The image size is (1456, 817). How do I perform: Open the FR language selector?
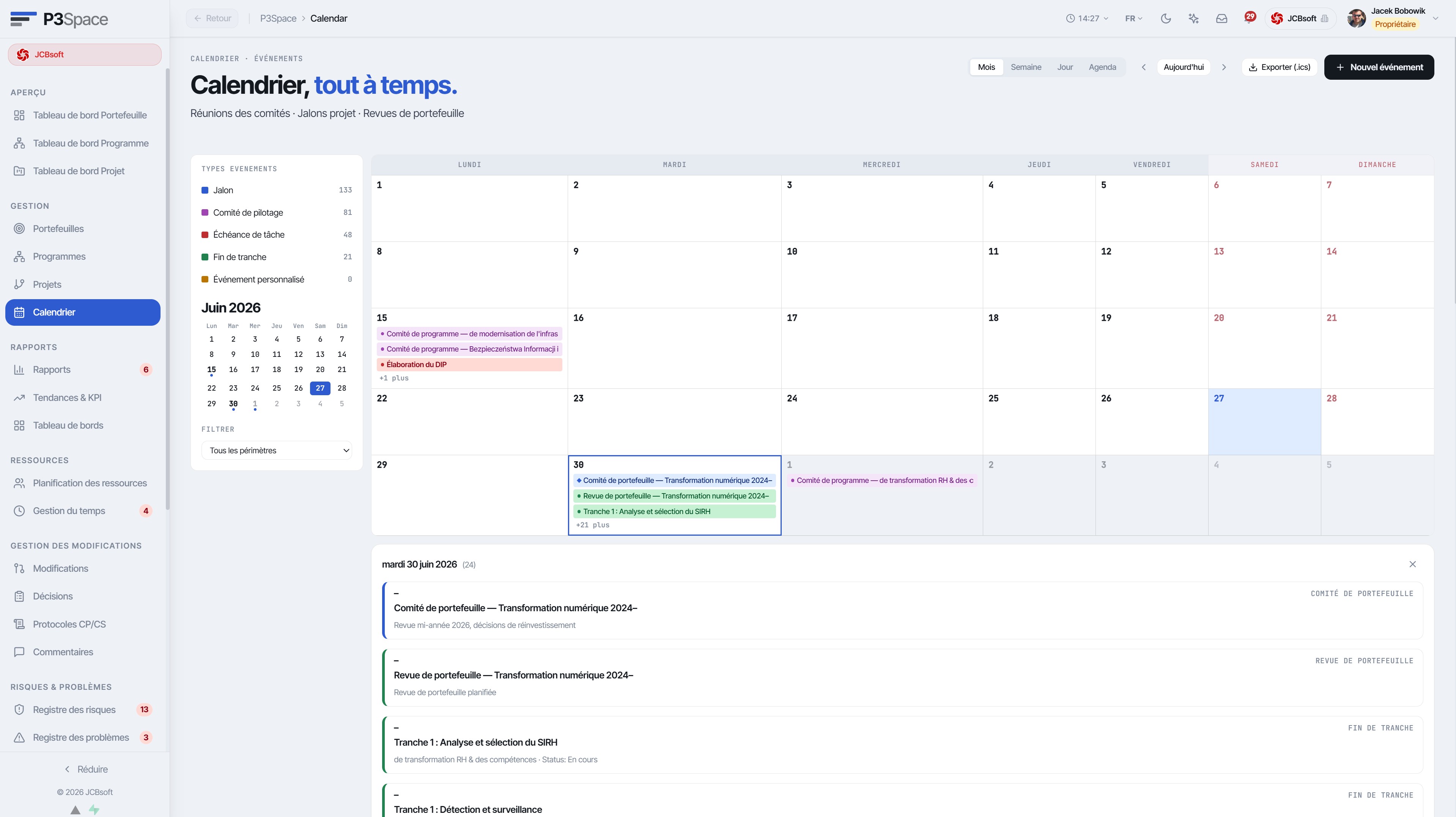(x=1133, y=19)
